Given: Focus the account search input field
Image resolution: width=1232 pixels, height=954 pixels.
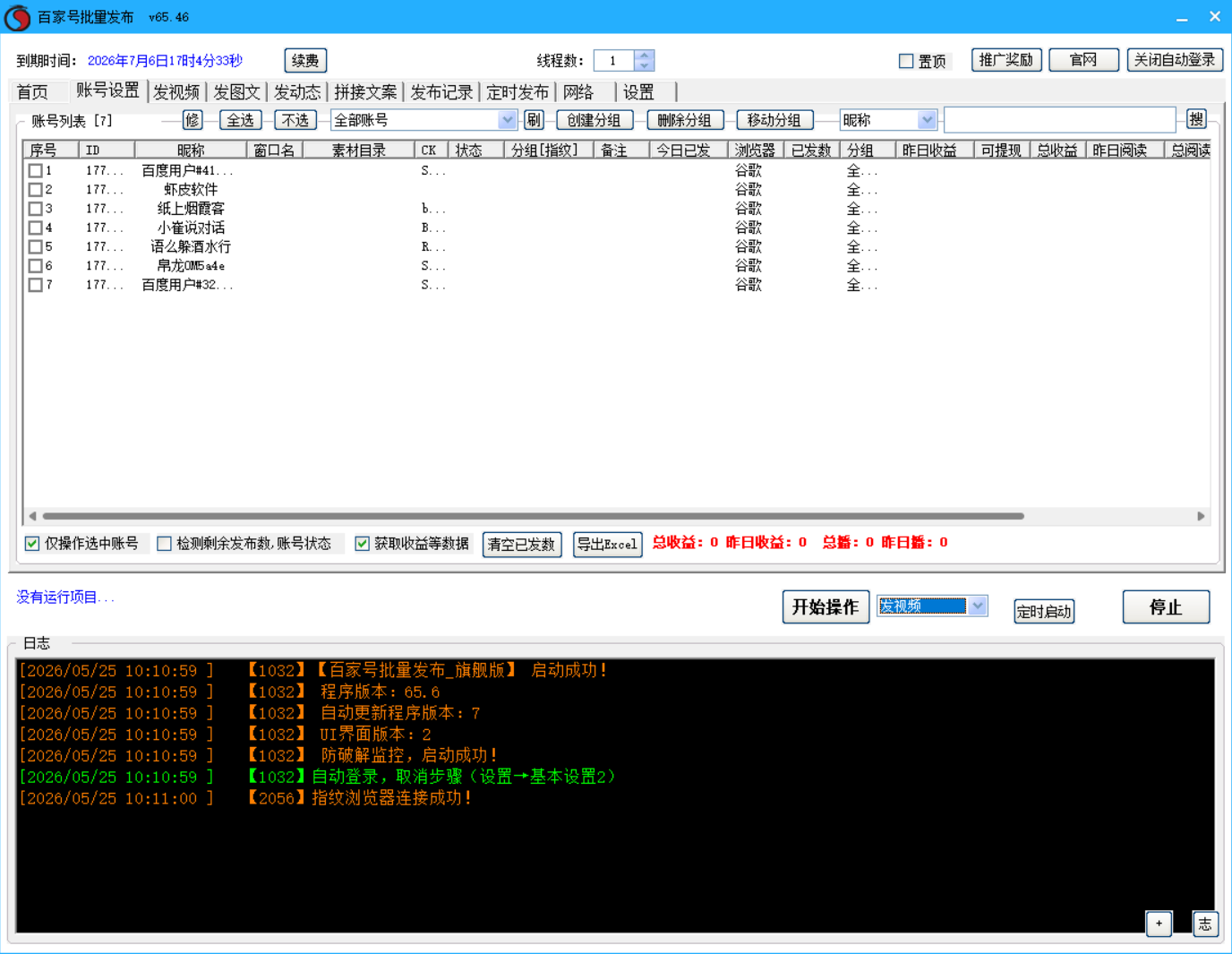Looking at the screenshot, I should point(1060,120).
